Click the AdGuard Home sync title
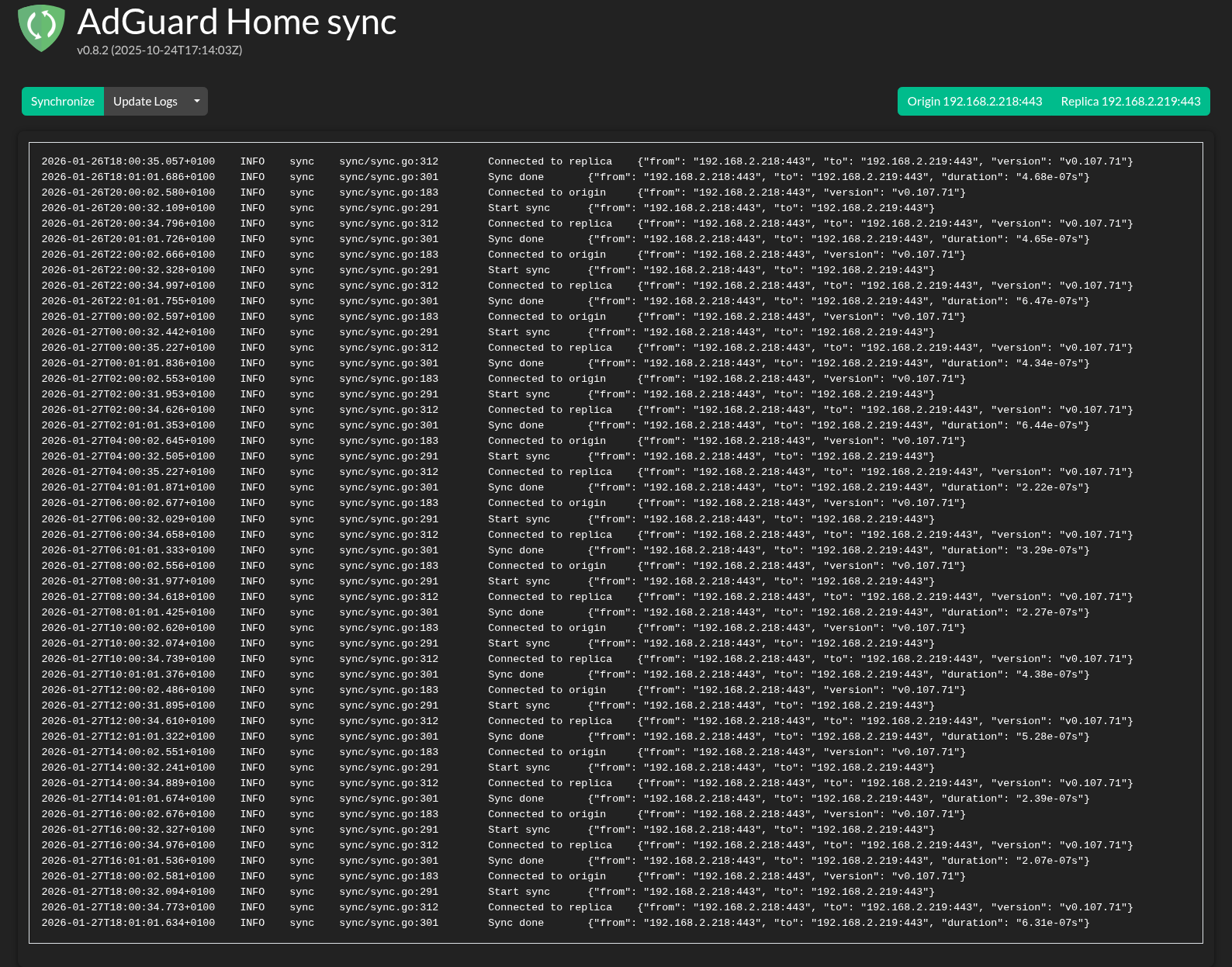This screenshot has width=1232, height=967. (237, 22)
